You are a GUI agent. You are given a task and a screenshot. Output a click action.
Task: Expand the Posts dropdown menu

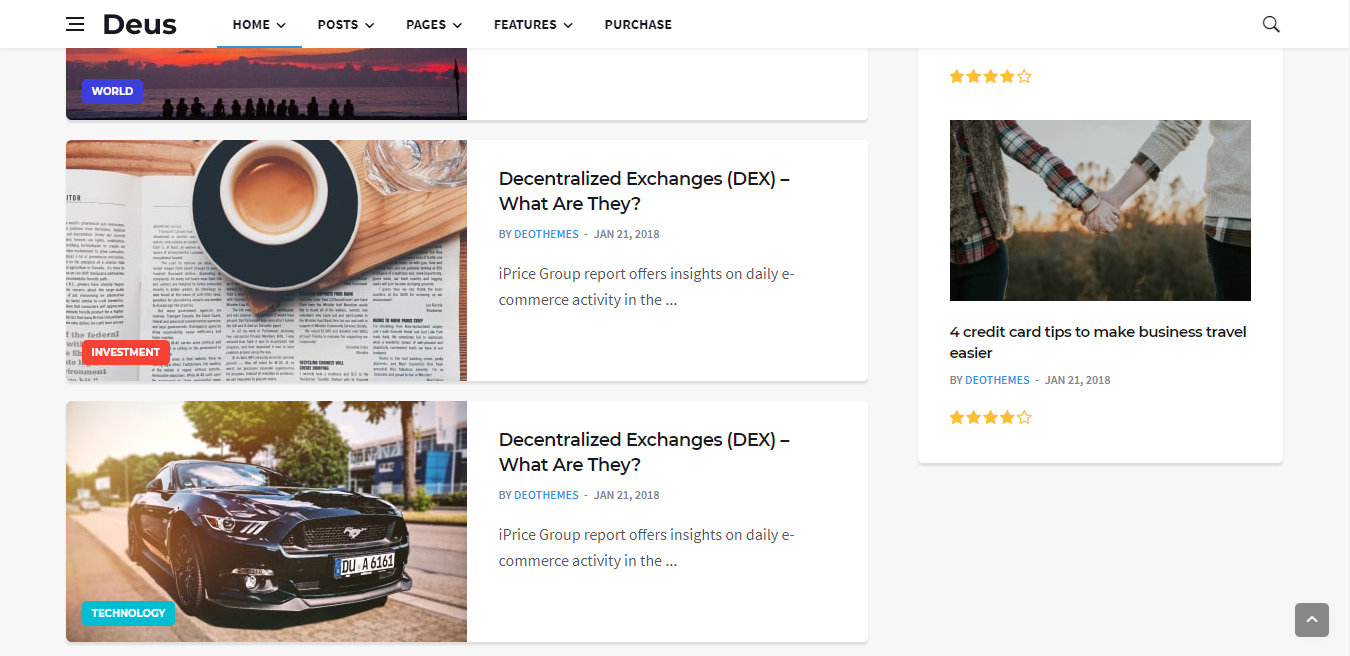click(x=345, y=24)
